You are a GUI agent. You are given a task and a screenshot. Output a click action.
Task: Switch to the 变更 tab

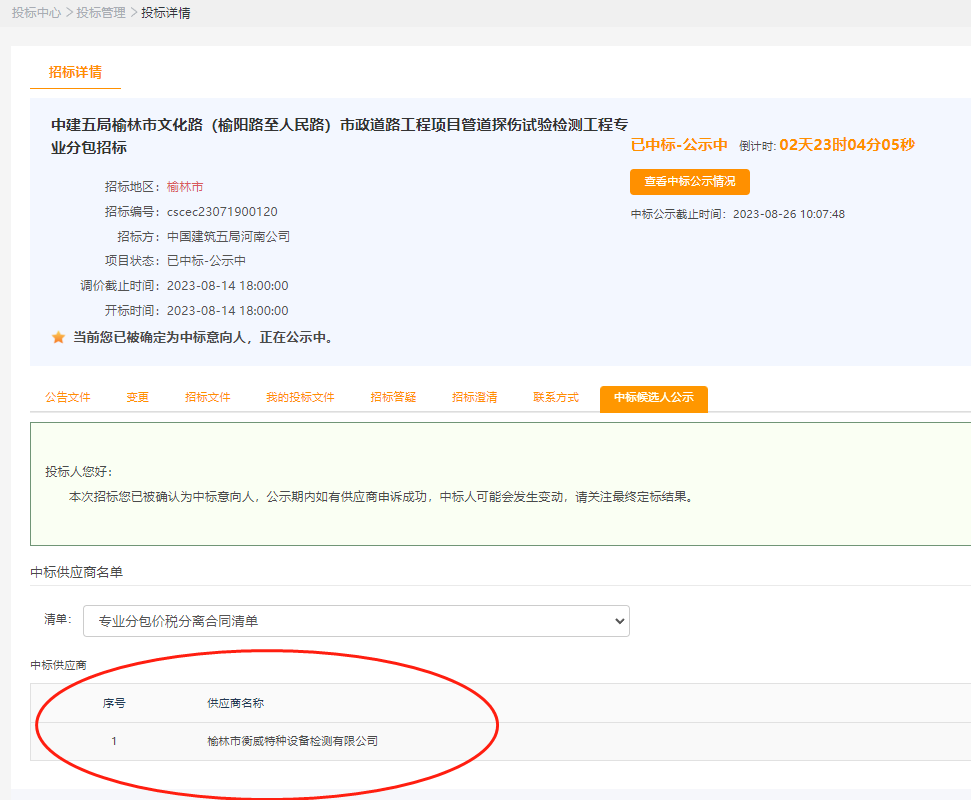(137, 398)
